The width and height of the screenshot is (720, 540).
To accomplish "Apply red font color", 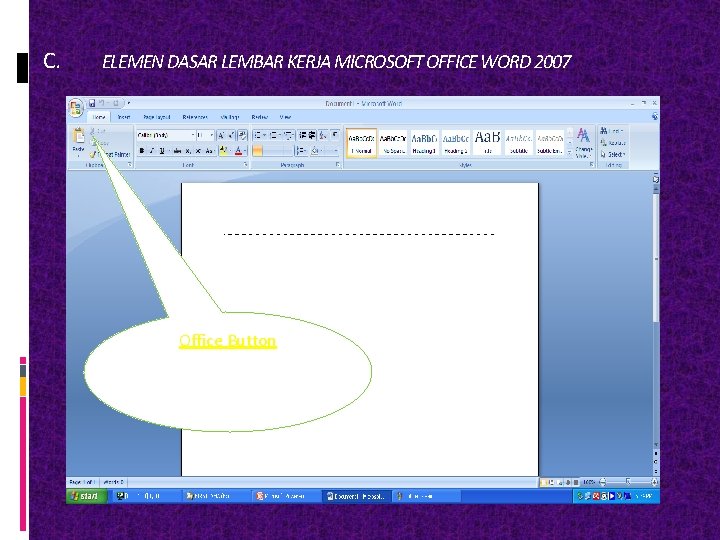I will point(238,151).
